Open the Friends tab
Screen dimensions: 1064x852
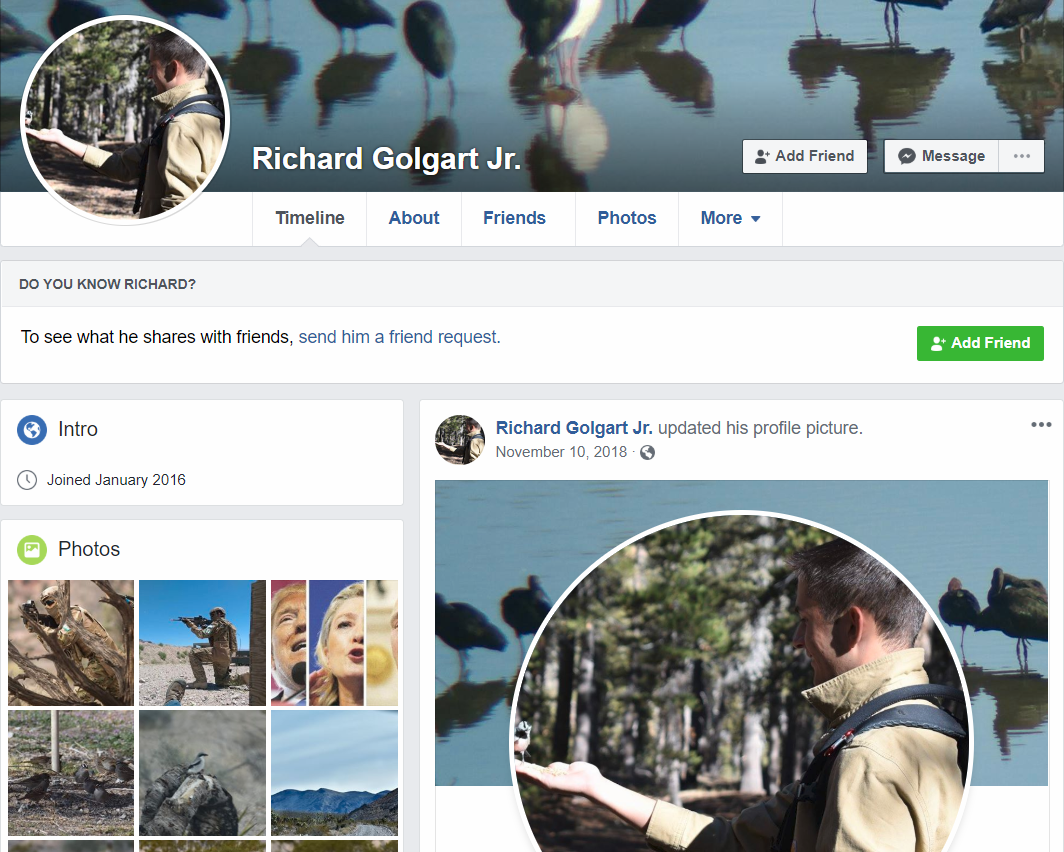pos(514,218)
